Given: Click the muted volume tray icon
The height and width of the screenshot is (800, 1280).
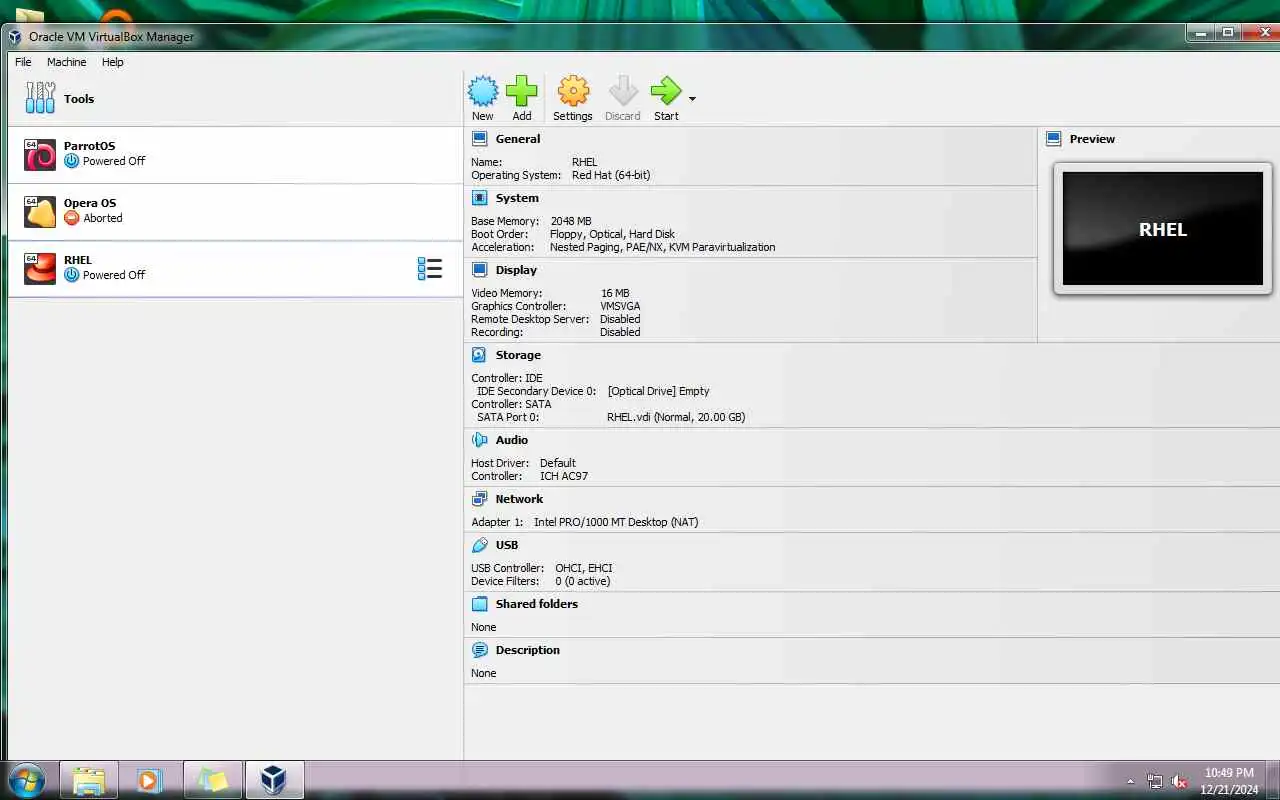Looking at the screenshot, I should [1179, 781].
